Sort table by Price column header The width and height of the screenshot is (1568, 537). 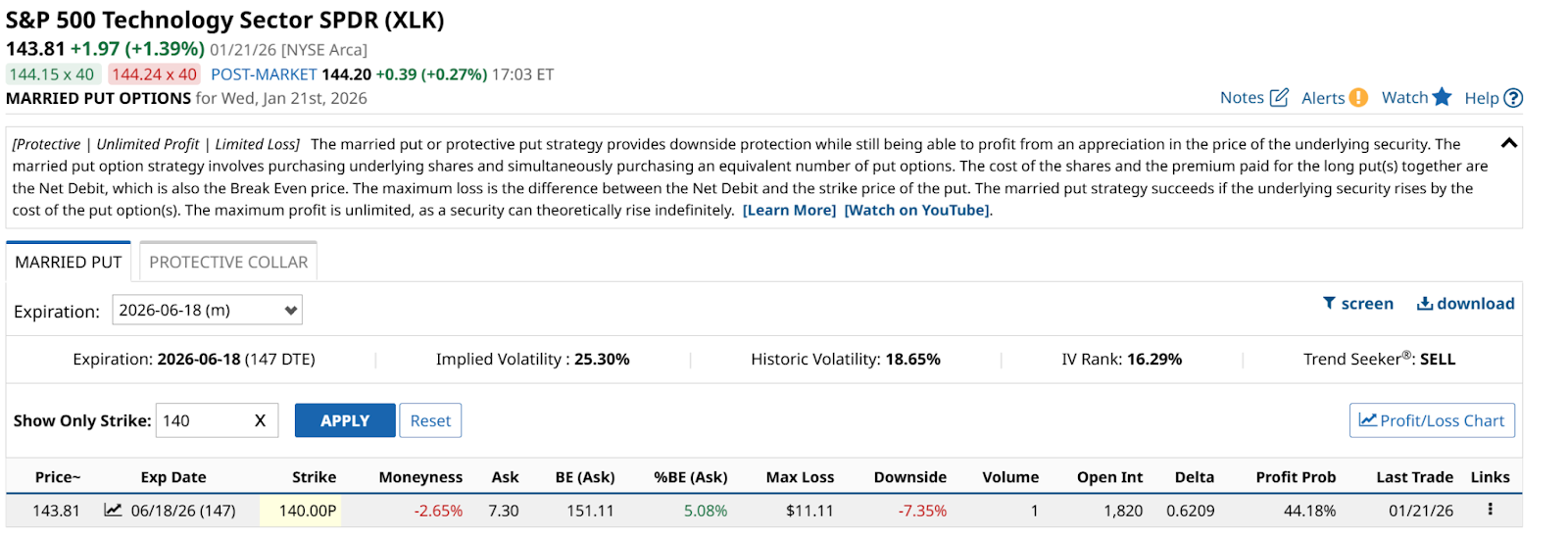58,477
